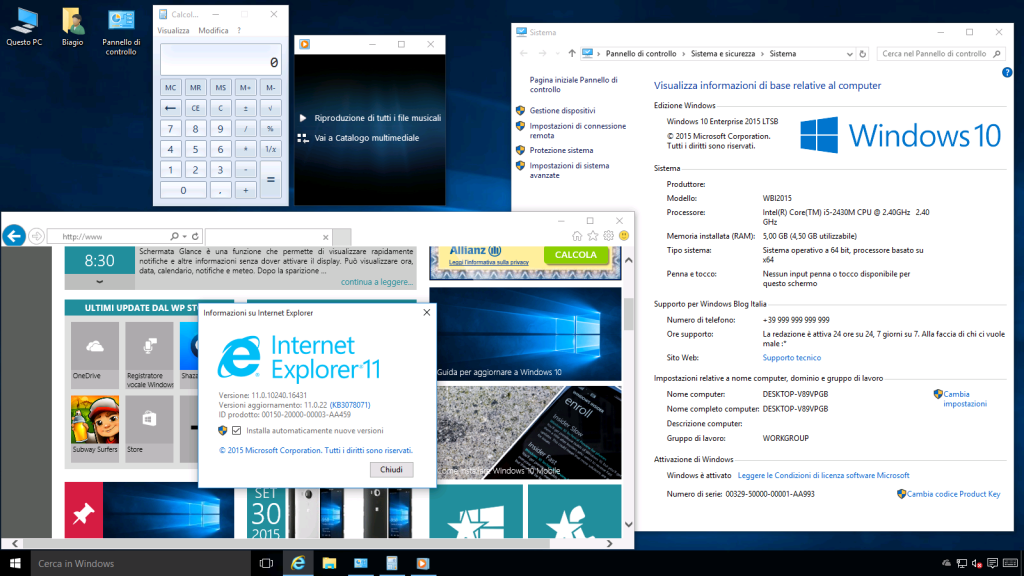This screenshot has width=1024, height=576.
Task: Click Cambia impostazioni link
Action: tap(965, 399)
